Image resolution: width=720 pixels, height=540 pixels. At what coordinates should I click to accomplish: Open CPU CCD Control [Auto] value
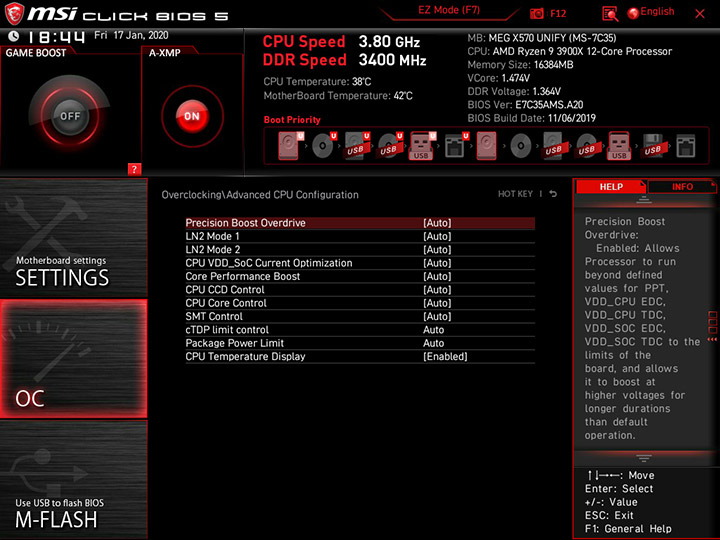pyautogui.click(x=437, y=289)
